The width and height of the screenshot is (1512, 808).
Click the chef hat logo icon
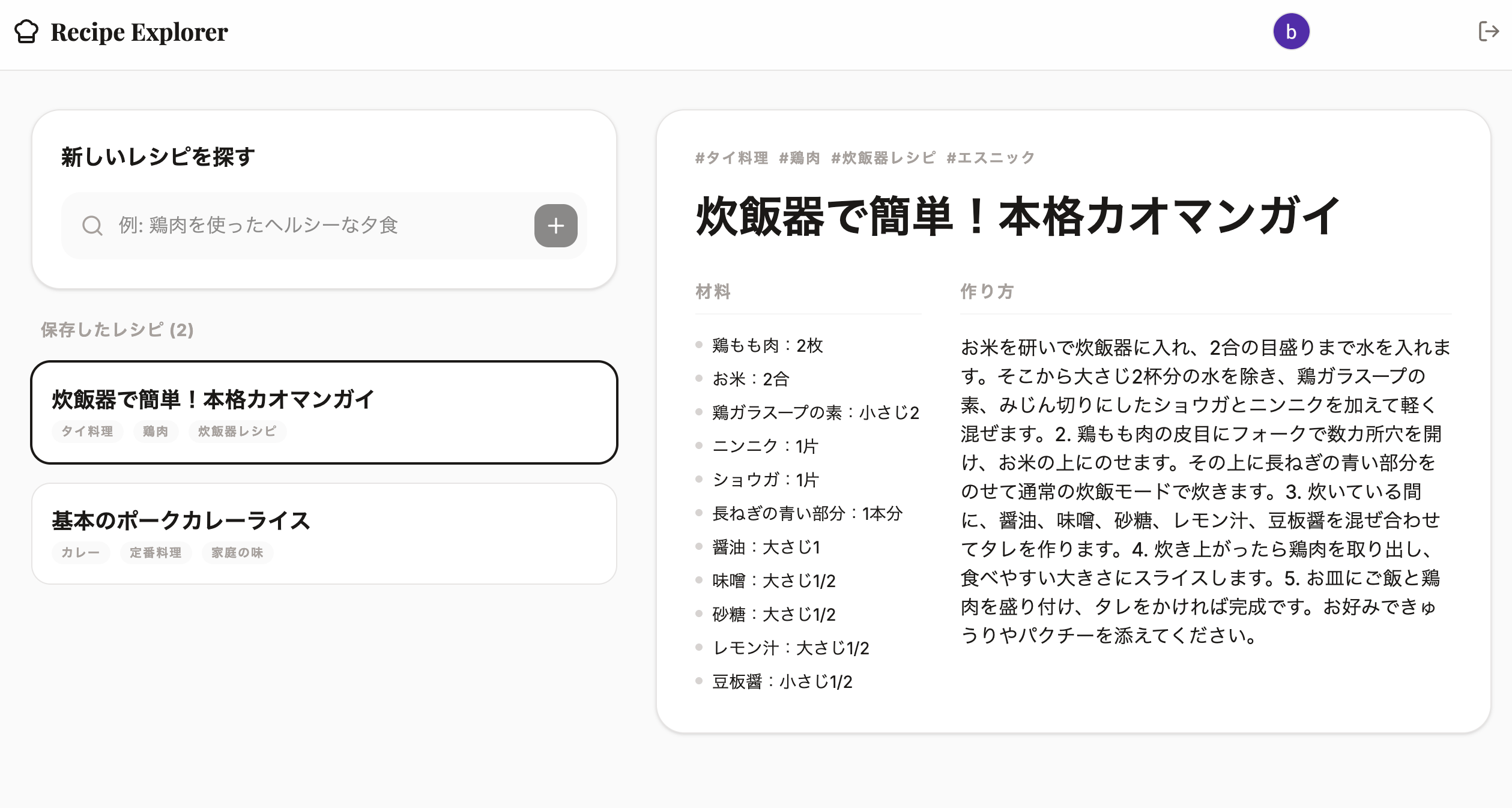click(26, 32)
